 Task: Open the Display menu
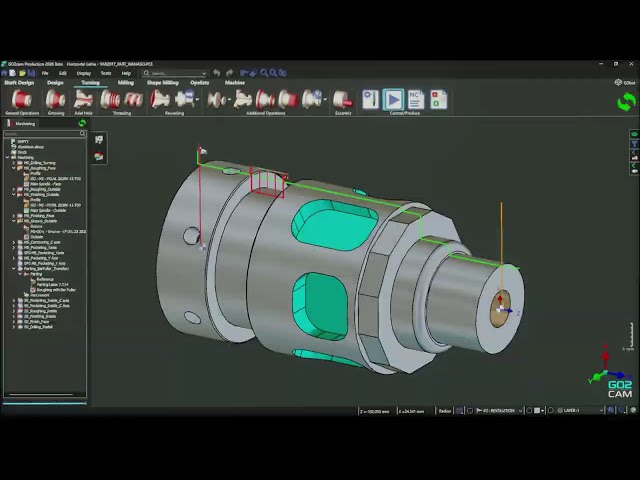coord(84,73)
